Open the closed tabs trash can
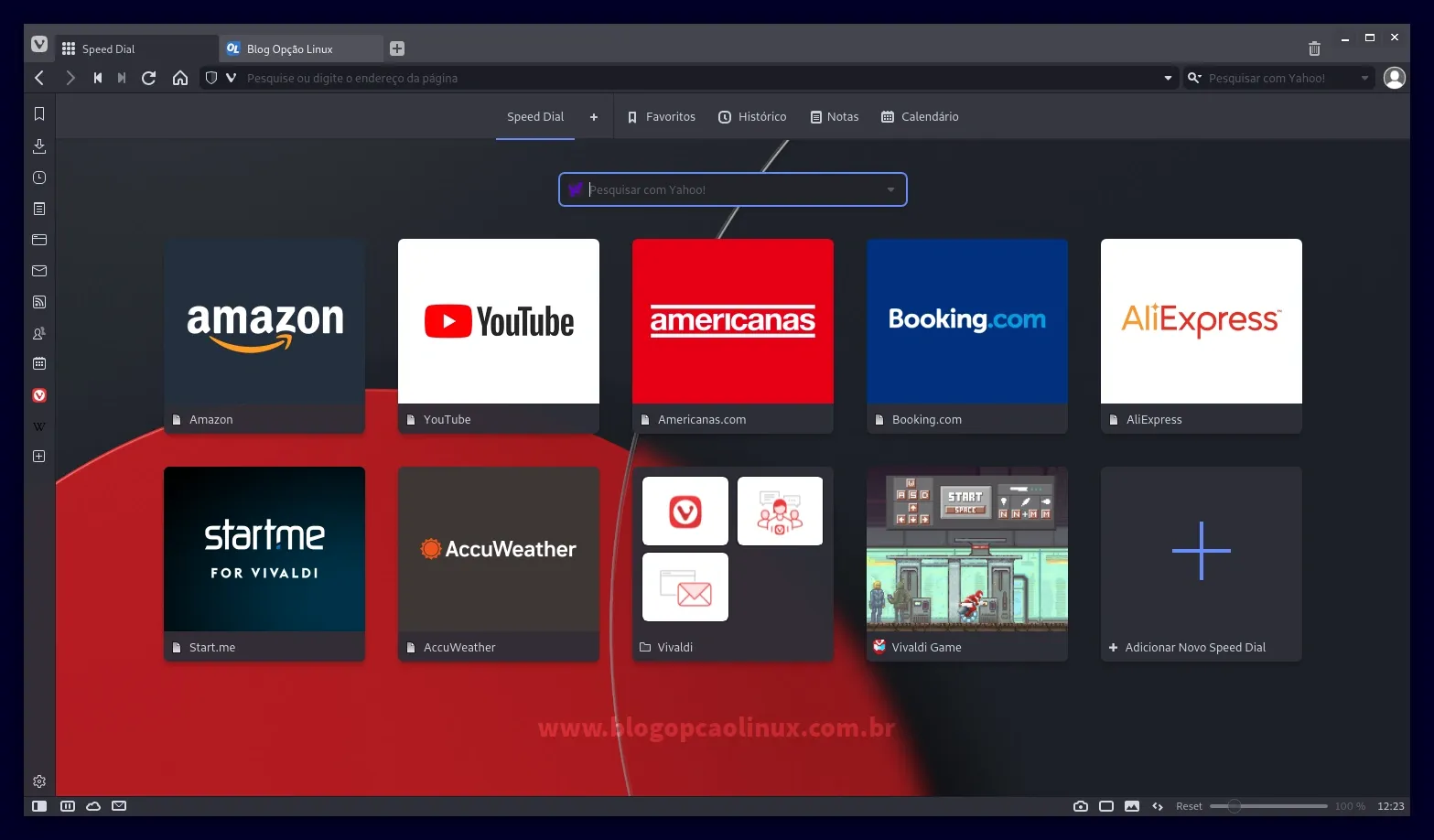 (x=1314, y=48)
